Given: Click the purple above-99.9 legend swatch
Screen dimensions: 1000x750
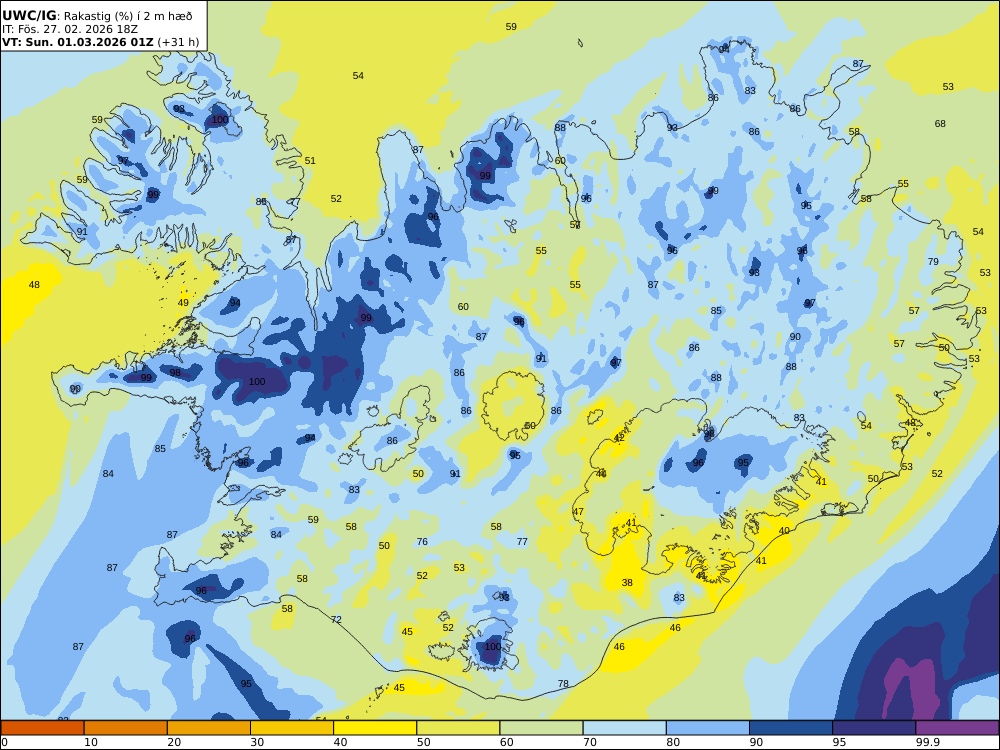Looking at the screenshot, I should pos(957,728).
